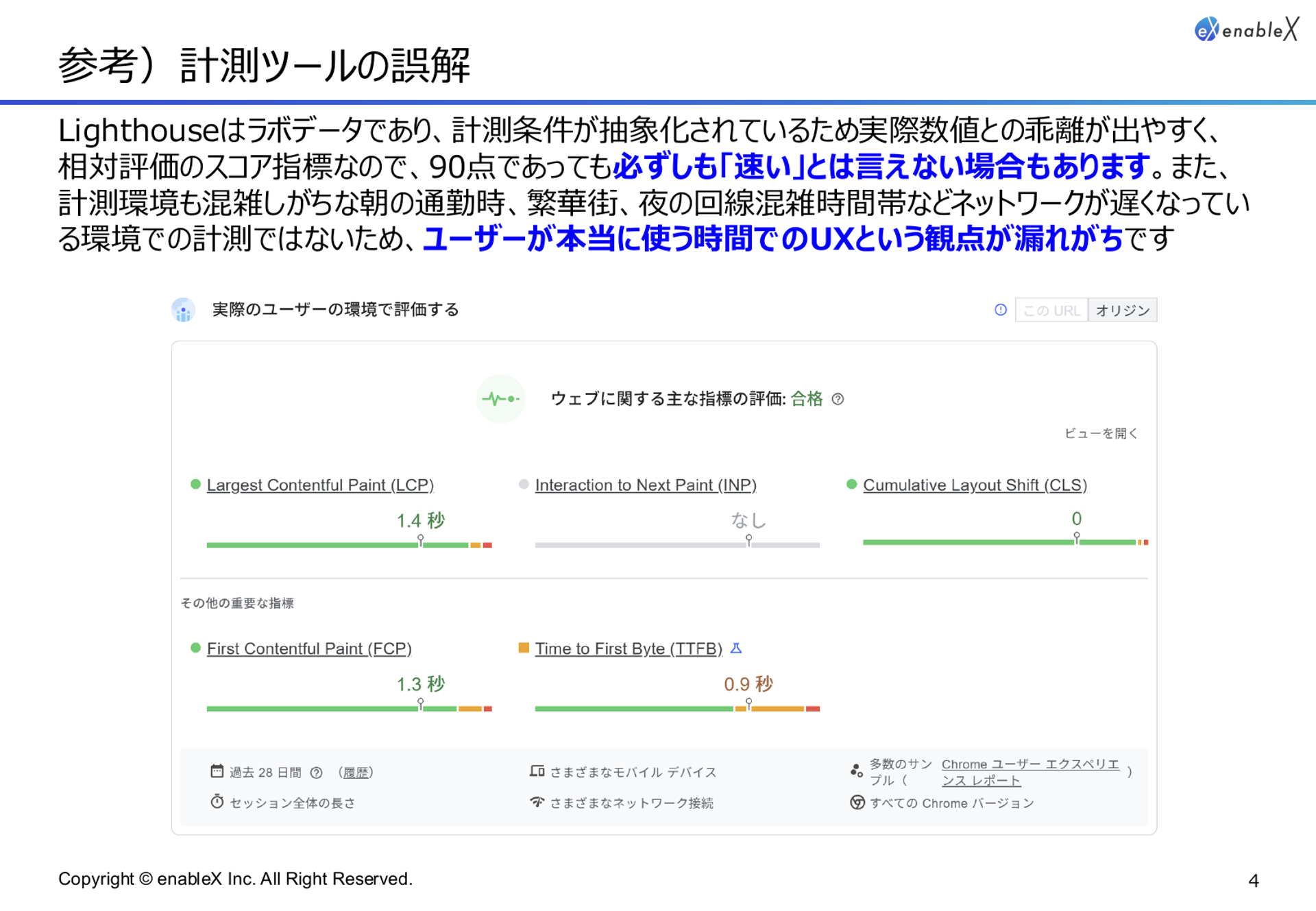The width and height of the screenshot is (1316, 911).
Task: Select the オリジン tab
Action: pos(1123,310)
